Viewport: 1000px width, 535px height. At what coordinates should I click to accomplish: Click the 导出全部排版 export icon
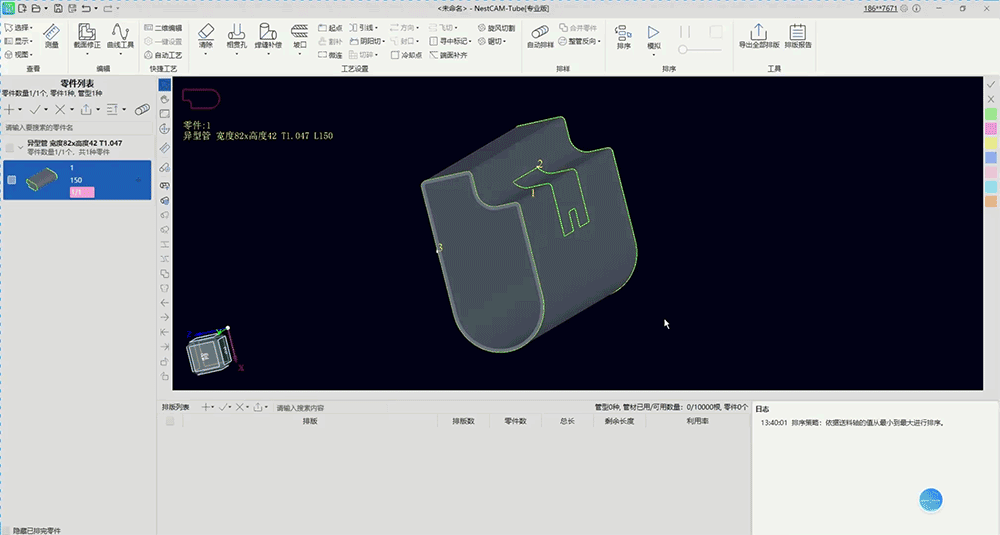coord(759,36)
